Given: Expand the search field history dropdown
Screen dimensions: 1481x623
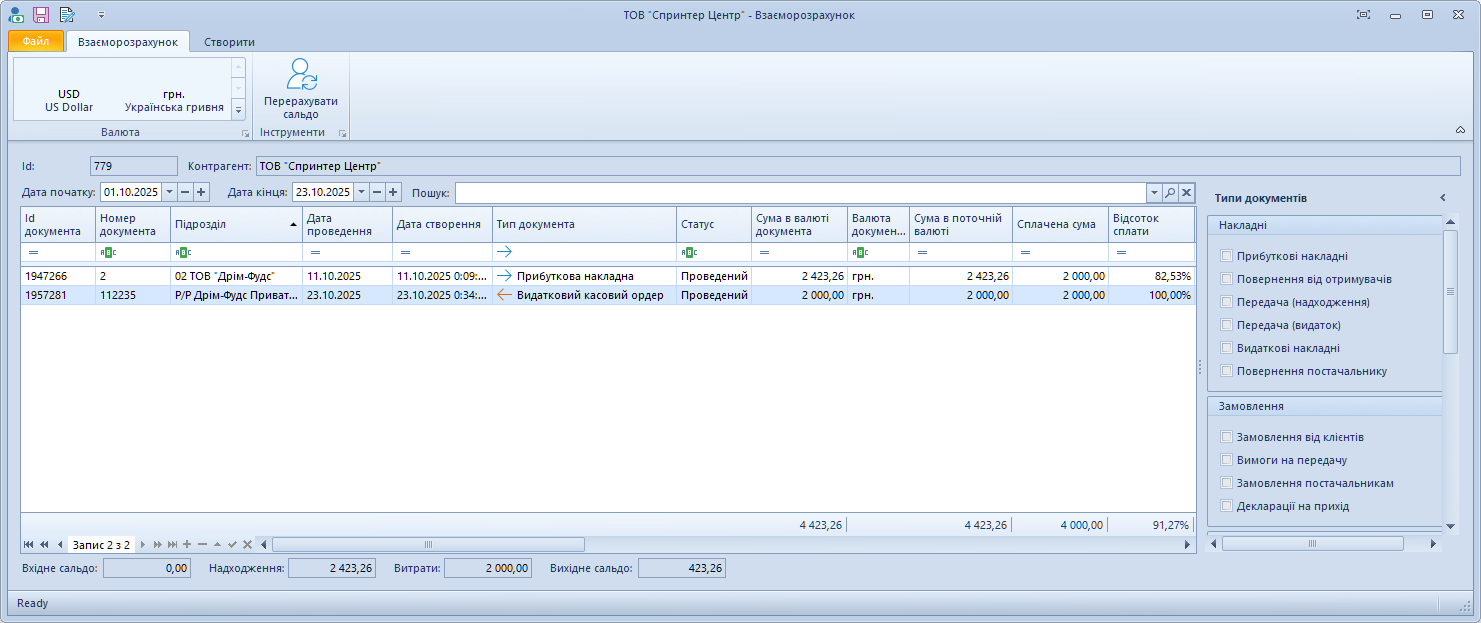Looking at the screenshot, I should pyautogui.click(x=1154, y=192).
